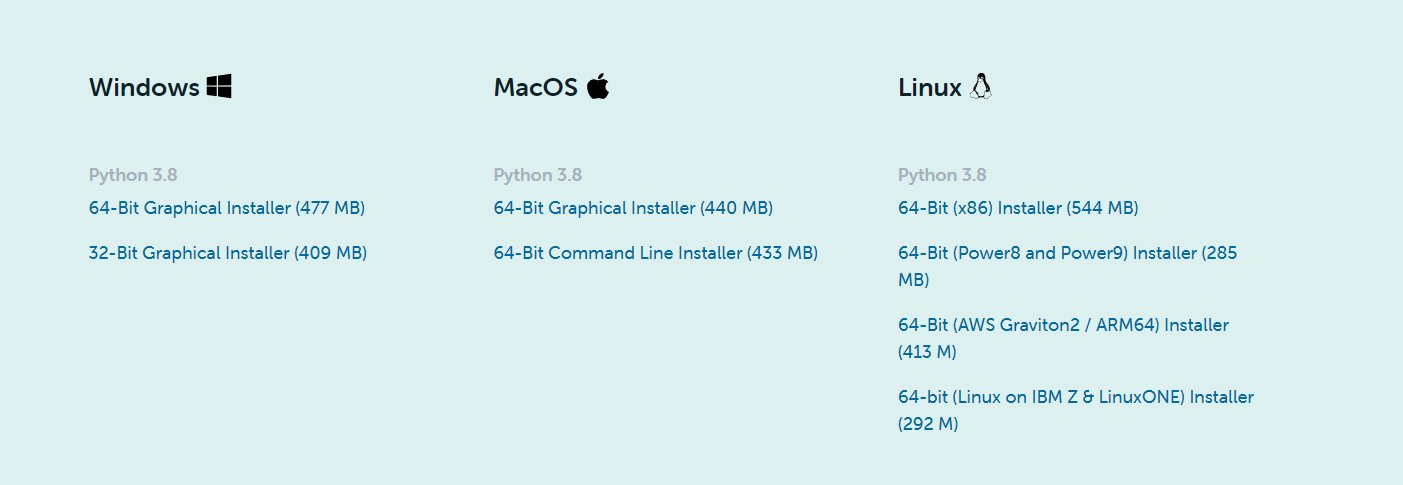Click the Python 3.8 label under Windows
Viewport: 1403px width, 485px height.
(x=133, y=175)
